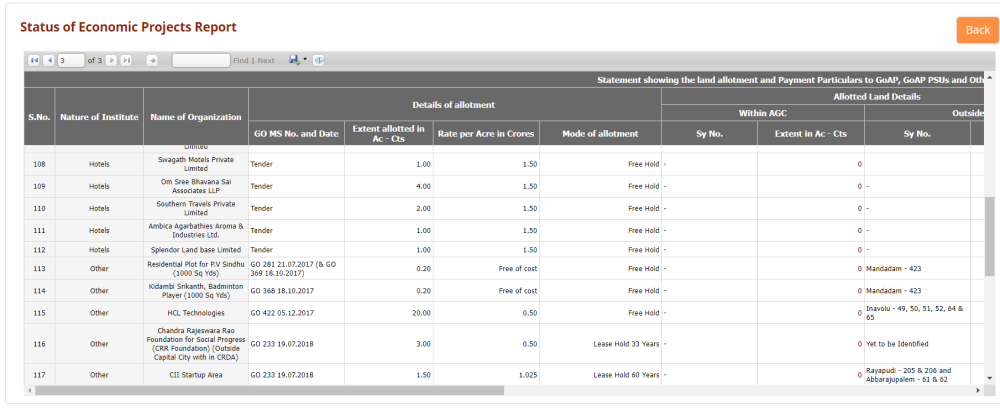1000x415 pixels.
Task: Click the S.No. column header
Action: tap(40, 117)
